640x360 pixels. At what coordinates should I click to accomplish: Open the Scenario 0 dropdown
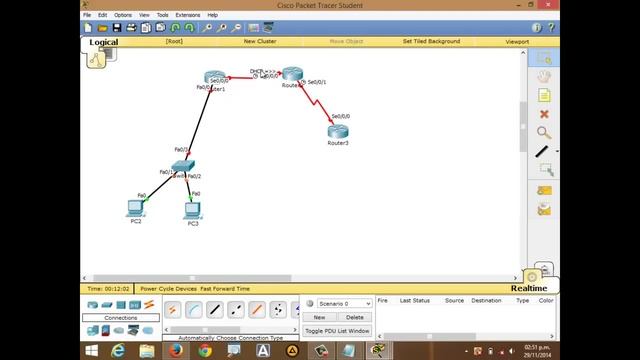tap(344, 304)
